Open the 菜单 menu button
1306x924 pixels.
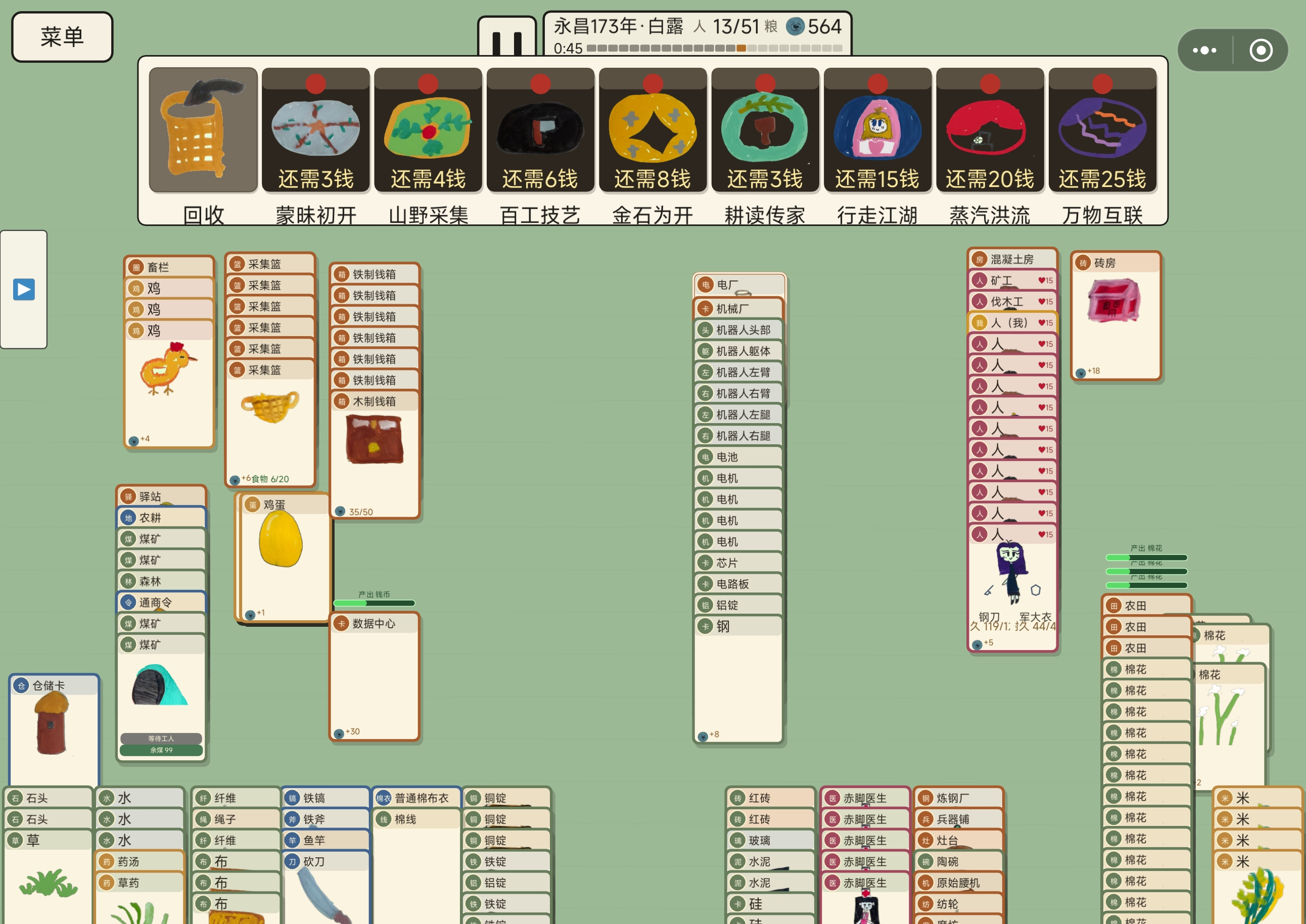point(62,37)
